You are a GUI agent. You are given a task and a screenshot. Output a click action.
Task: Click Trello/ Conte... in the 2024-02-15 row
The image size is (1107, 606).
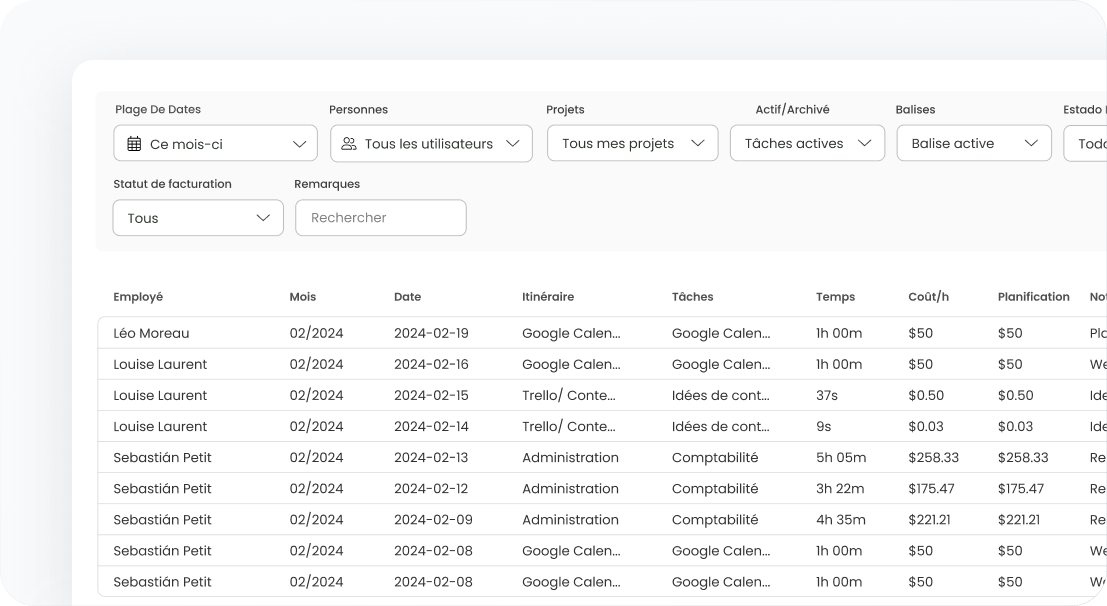pyautogui.click(x=569, y=396)
